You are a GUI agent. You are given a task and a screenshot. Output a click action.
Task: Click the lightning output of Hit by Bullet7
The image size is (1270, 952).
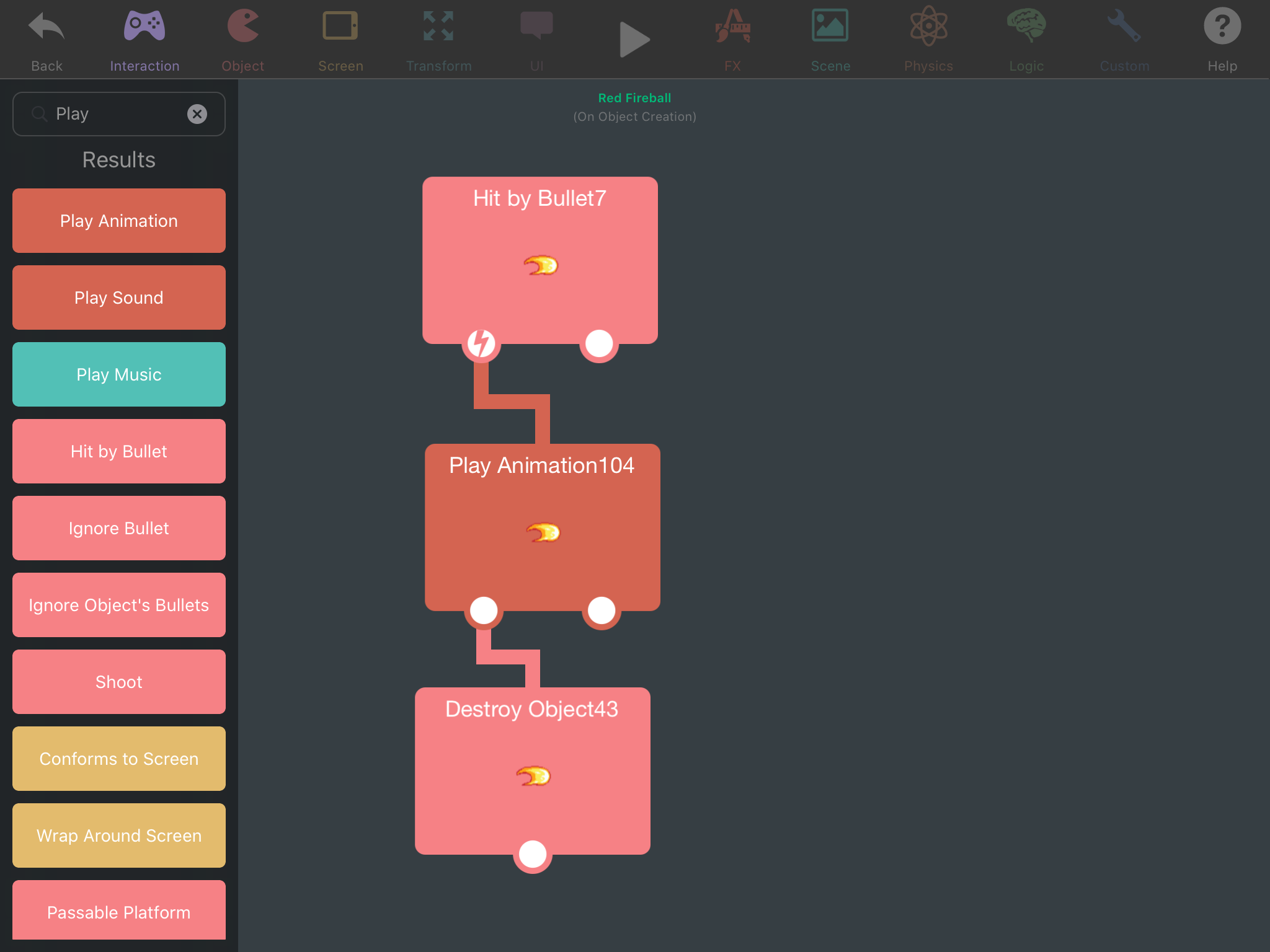point(481,343)
